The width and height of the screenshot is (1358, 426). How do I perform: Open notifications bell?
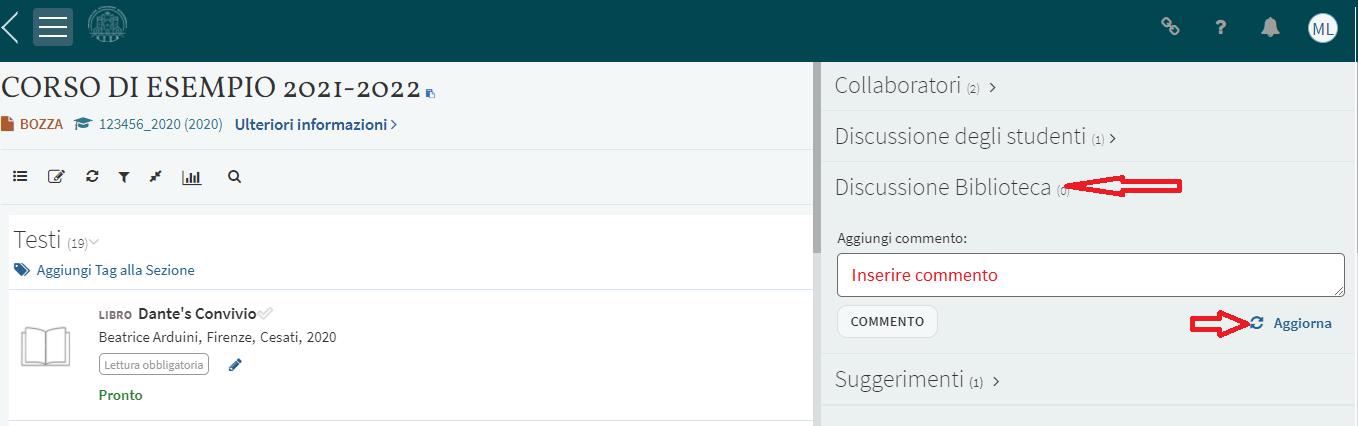(1270, 28)
